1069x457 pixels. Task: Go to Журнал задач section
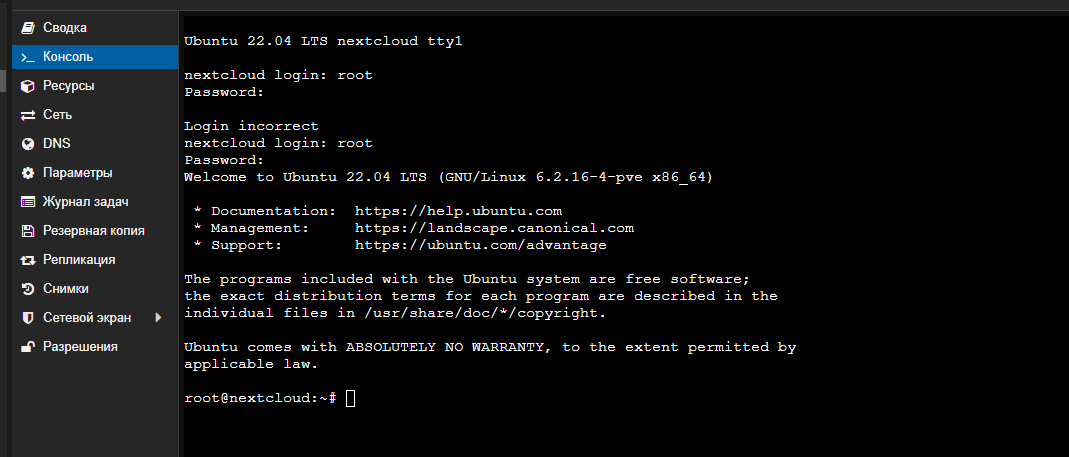(x=95, y=202)
